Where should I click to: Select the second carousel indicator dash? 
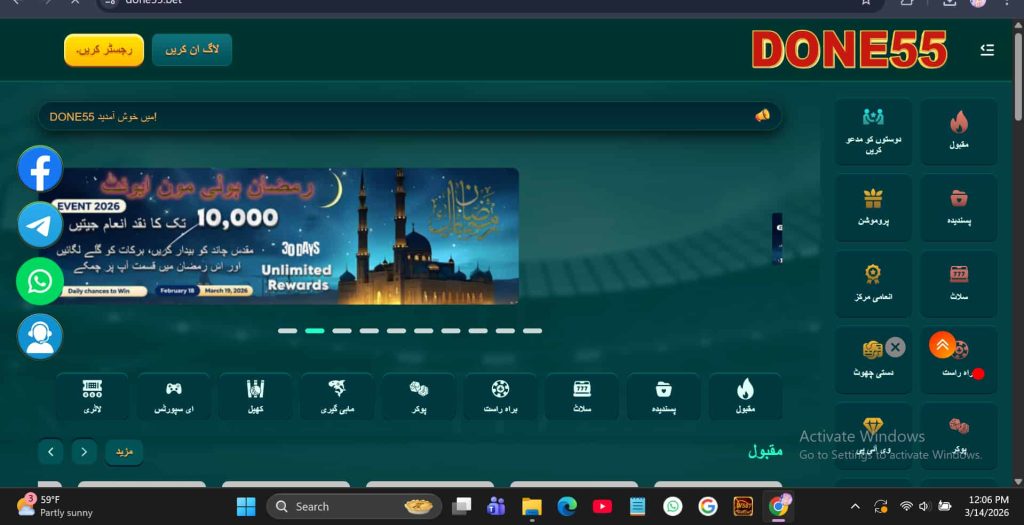coord(315,330)
